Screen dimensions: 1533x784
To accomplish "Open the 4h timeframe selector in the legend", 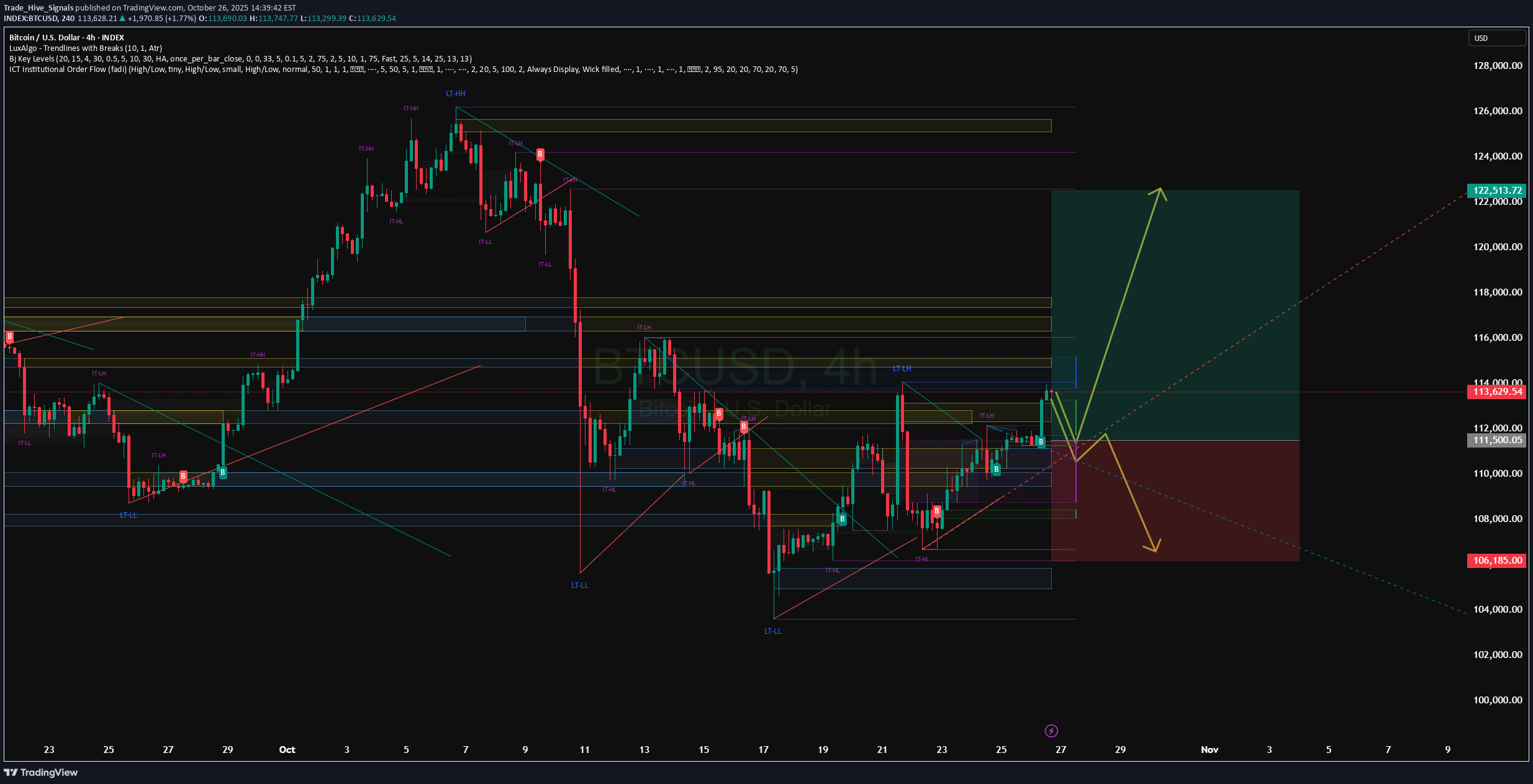I will coord(91,37).
